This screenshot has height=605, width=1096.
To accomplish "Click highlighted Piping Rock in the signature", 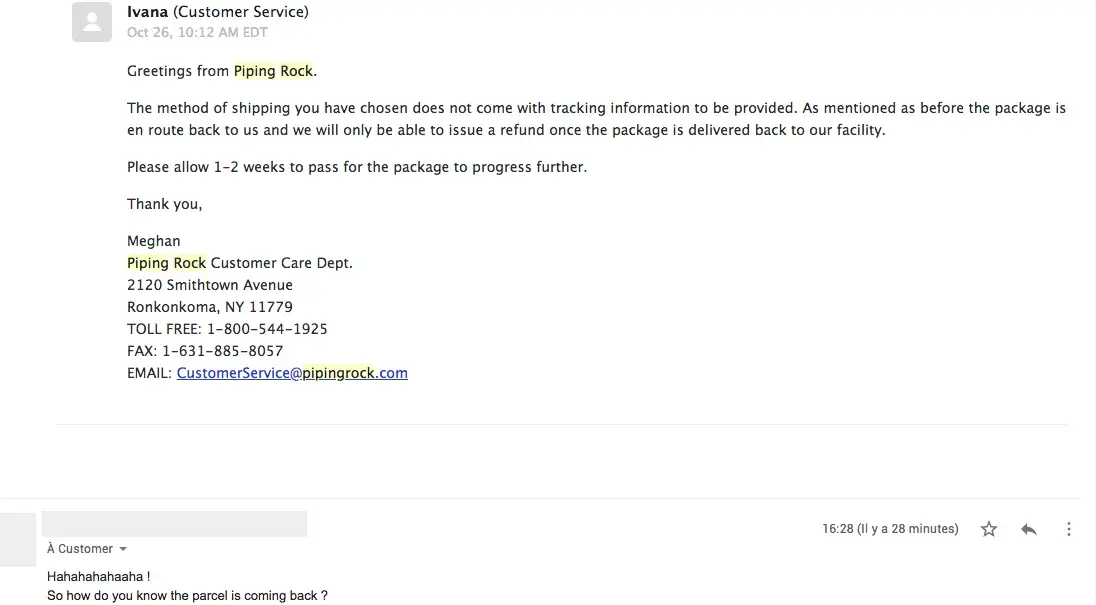I will 166,263.
